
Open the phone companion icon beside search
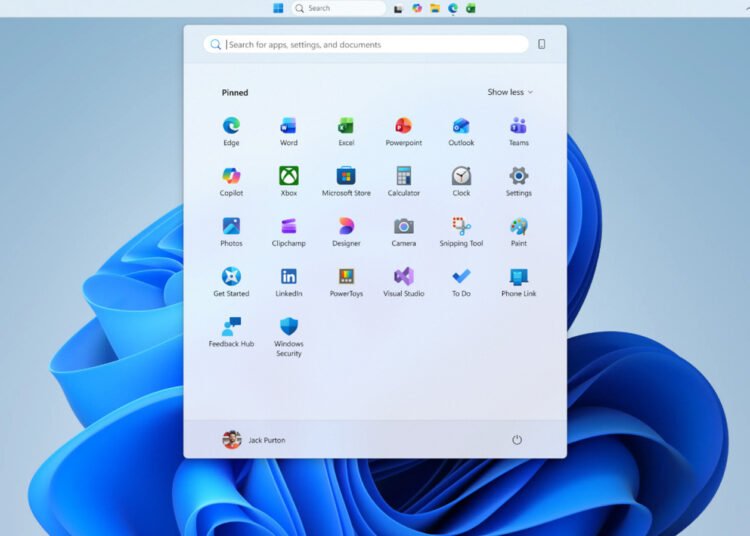click(541, 44)
